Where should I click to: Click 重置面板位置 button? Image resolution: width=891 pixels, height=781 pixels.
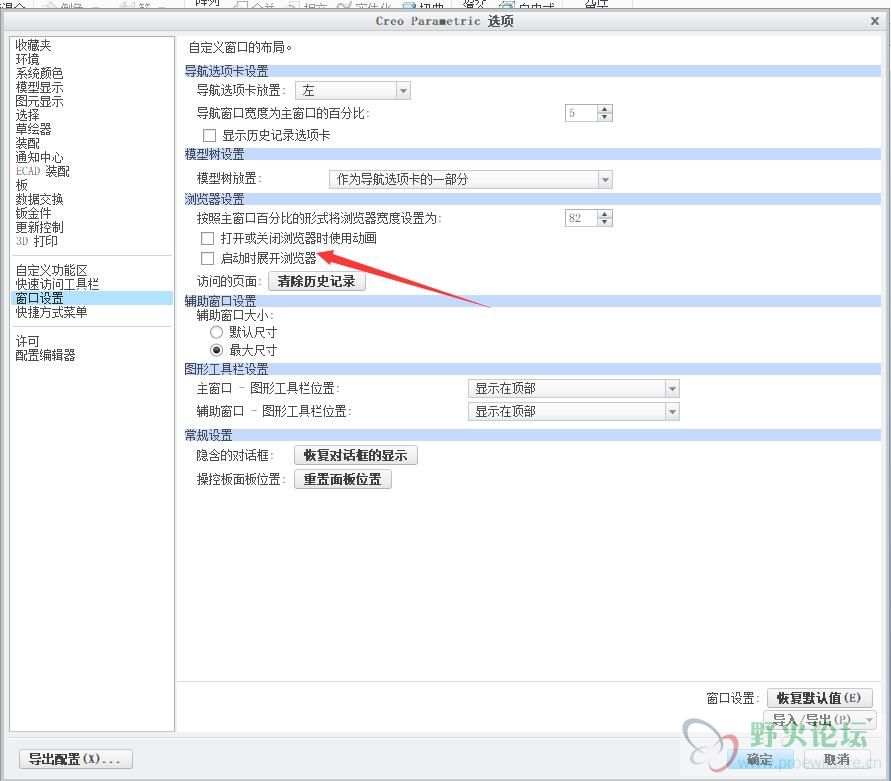click(x=343, y=479)
